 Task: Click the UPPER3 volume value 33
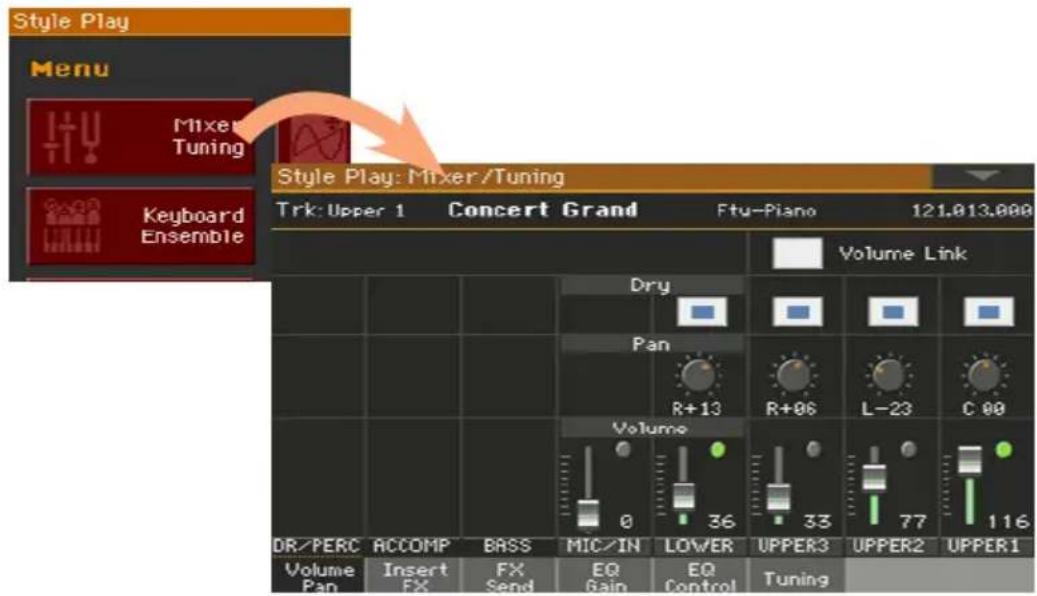tap(817, 522)
